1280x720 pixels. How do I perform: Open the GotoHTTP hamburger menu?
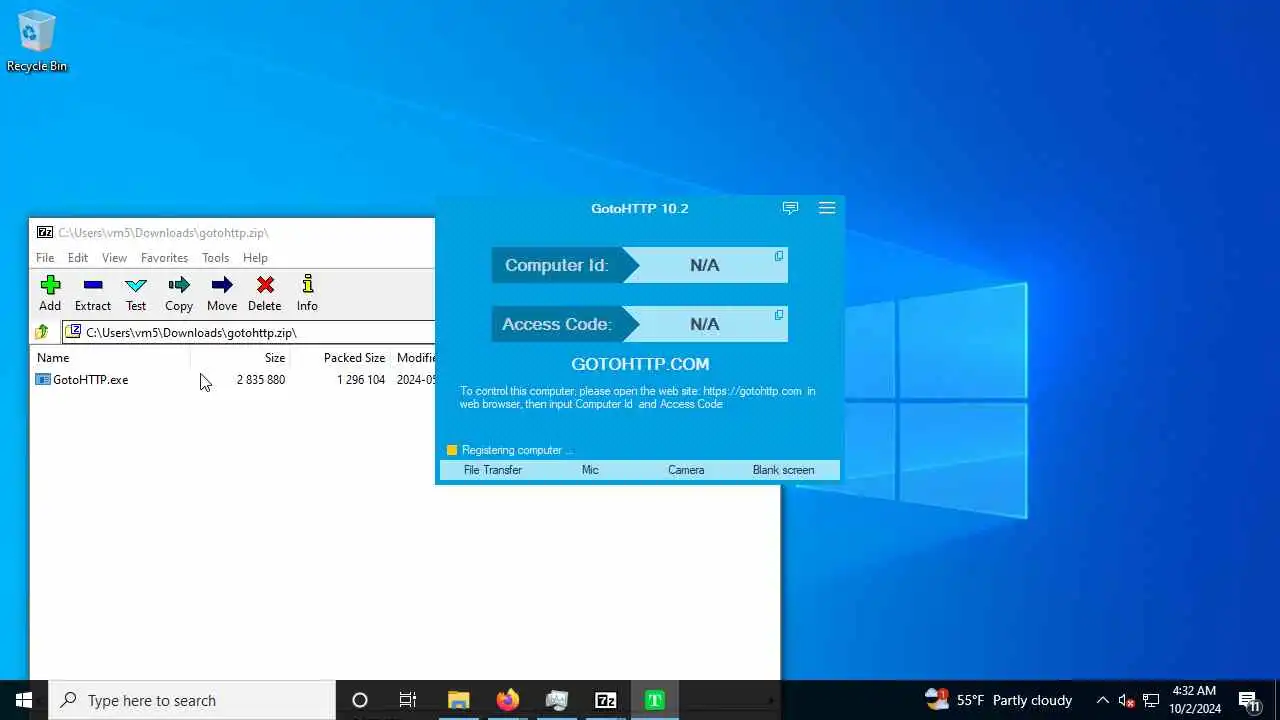(x=827, y=208)
